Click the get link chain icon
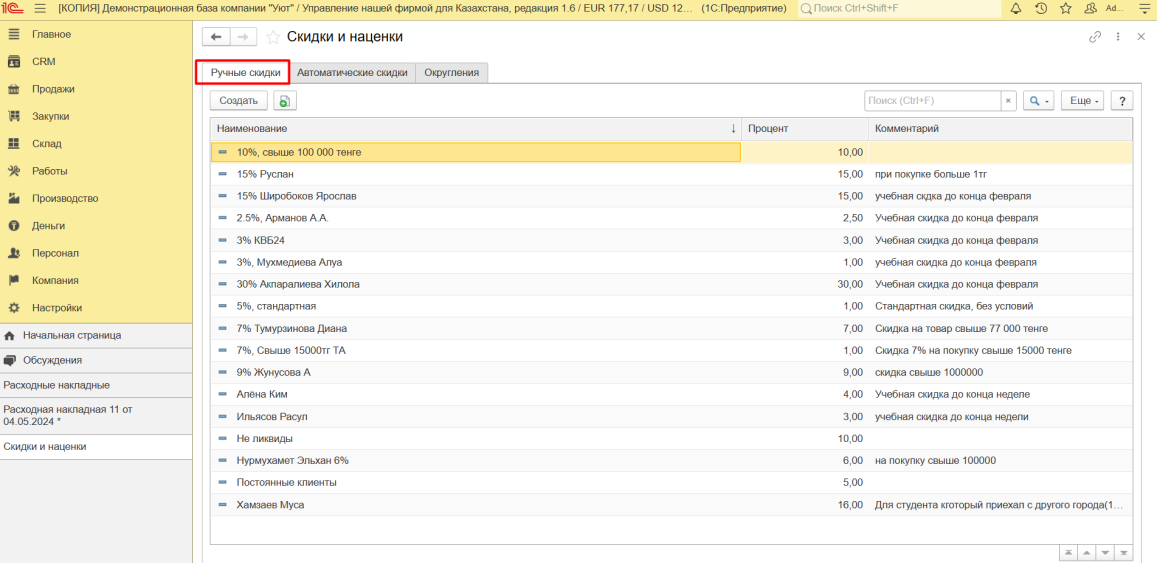This screenshot has height=563, width=1157. tap(1095, 37)
